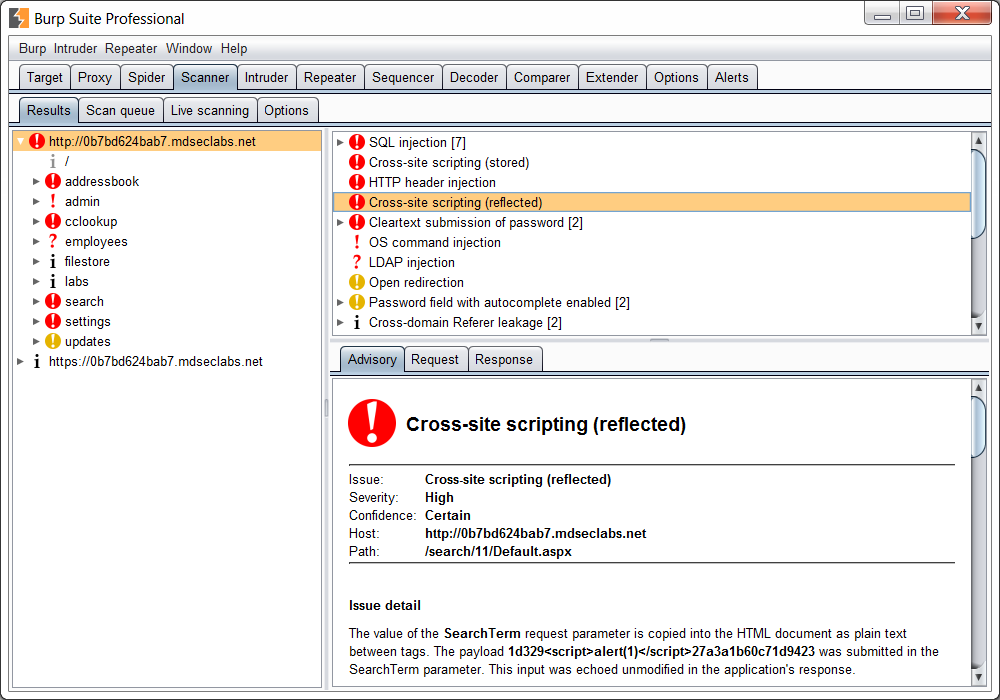The image size is (1000, 700).
Task: Expand the cclookup tree node
Action: (x=35, y=221)
